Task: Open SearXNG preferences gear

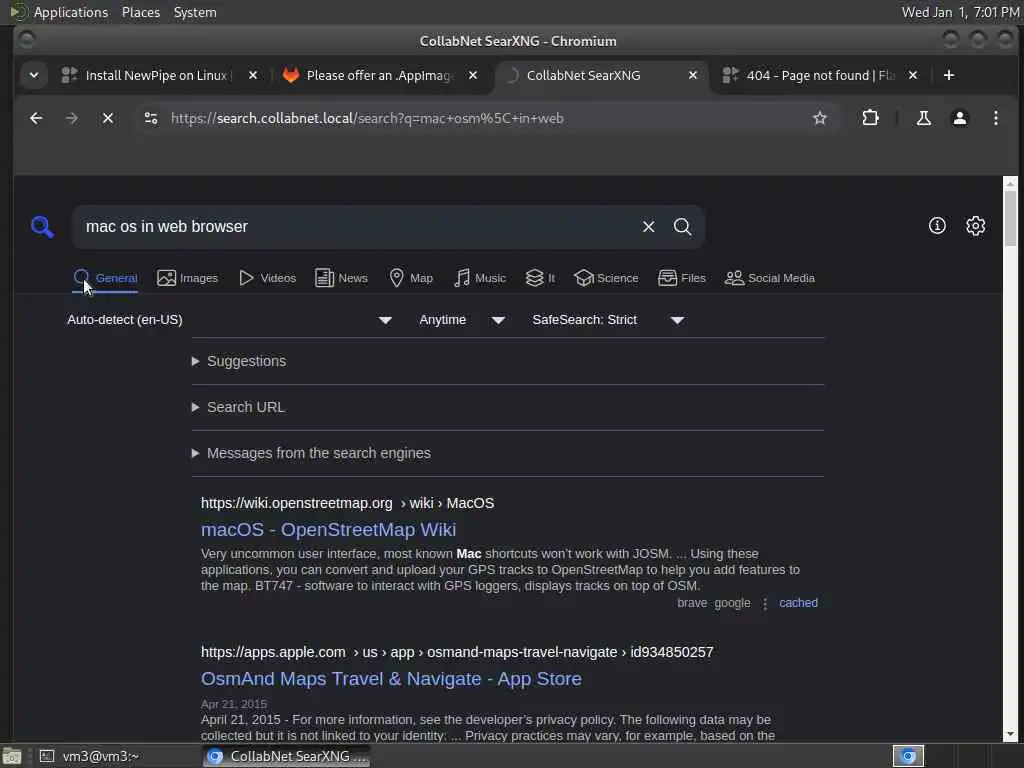Action: pos(976,226)
